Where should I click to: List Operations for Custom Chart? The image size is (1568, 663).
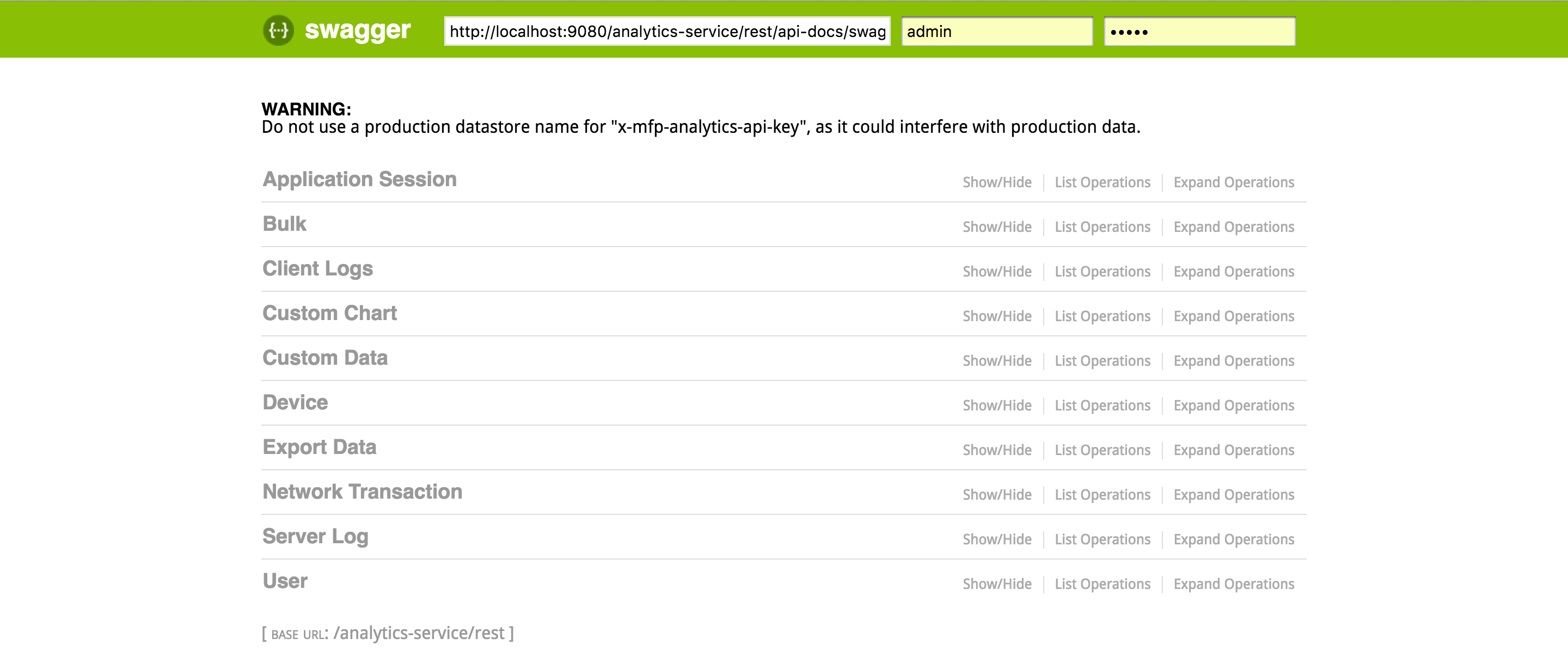pos(1102,317)
